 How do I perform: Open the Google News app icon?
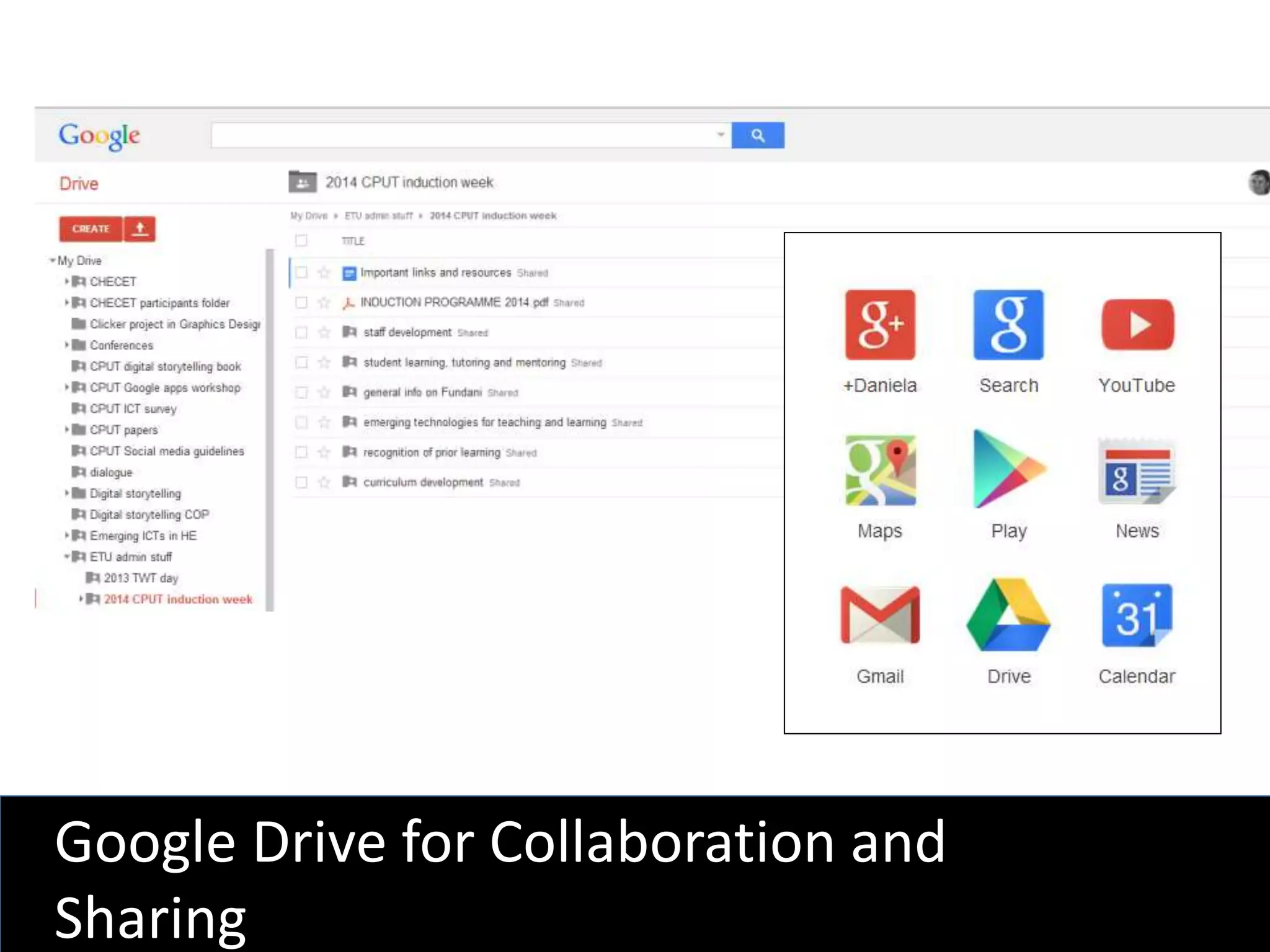click(1137, 470)
